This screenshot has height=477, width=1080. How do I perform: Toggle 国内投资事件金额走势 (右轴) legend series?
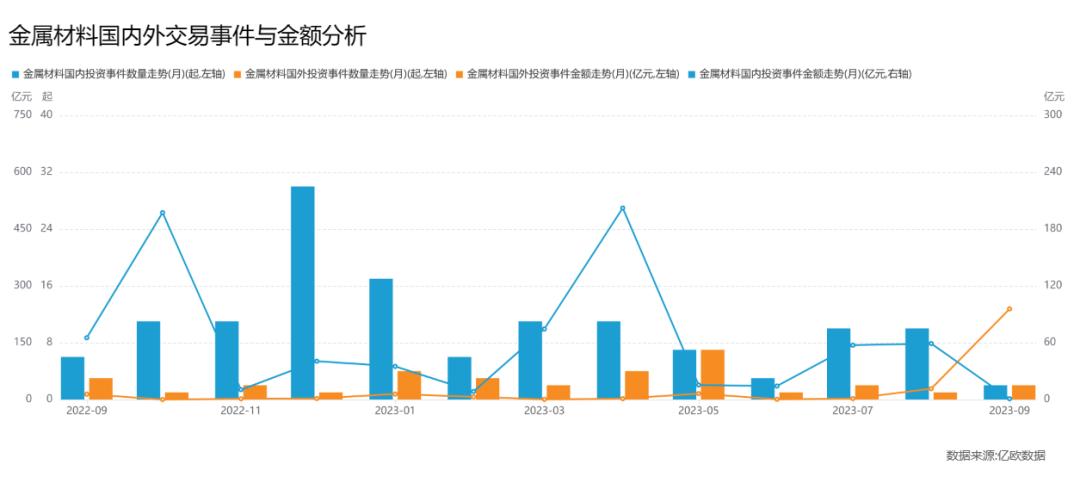click(x=805, y=74)
